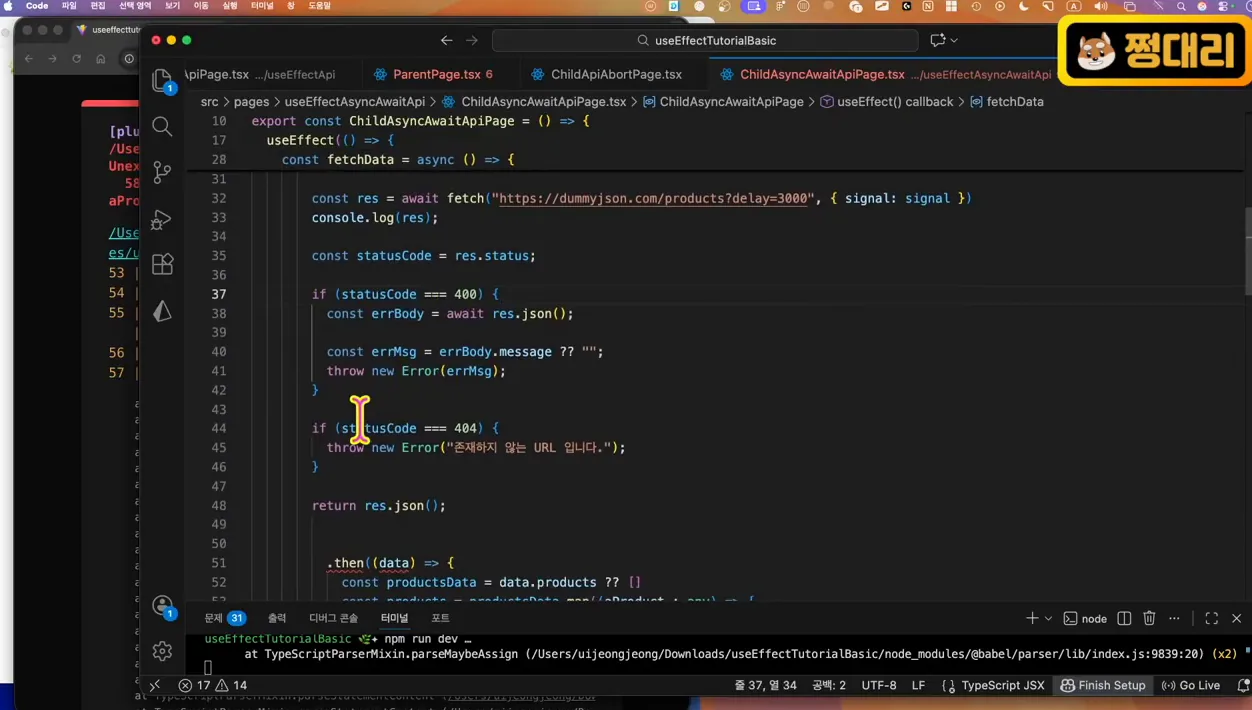The width and height of the screenshot is (1252, 710).
Task: Click the src breadcrumb
Action: point(209,101)
